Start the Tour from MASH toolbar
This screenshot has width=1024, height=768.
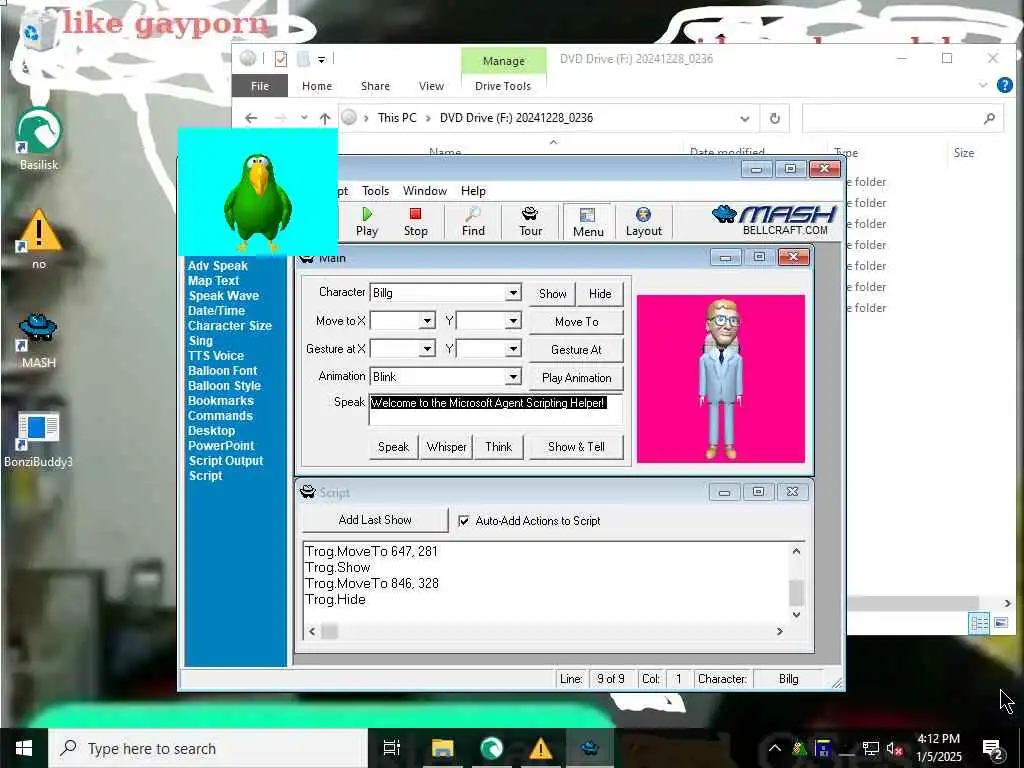[x=530, y=221]
